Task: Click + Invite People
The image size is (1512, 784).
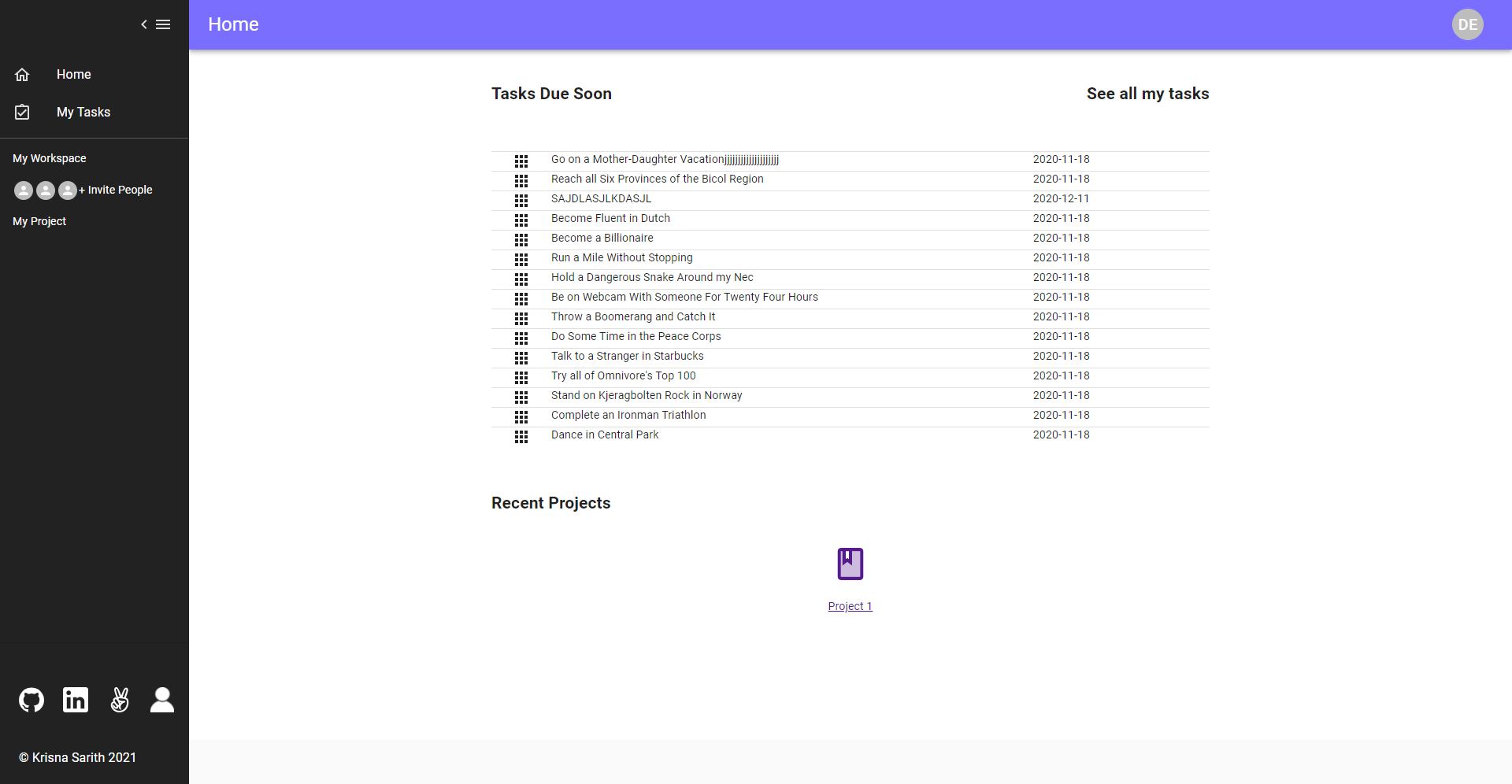Action: pyautogui.click(x=116, y=190)
